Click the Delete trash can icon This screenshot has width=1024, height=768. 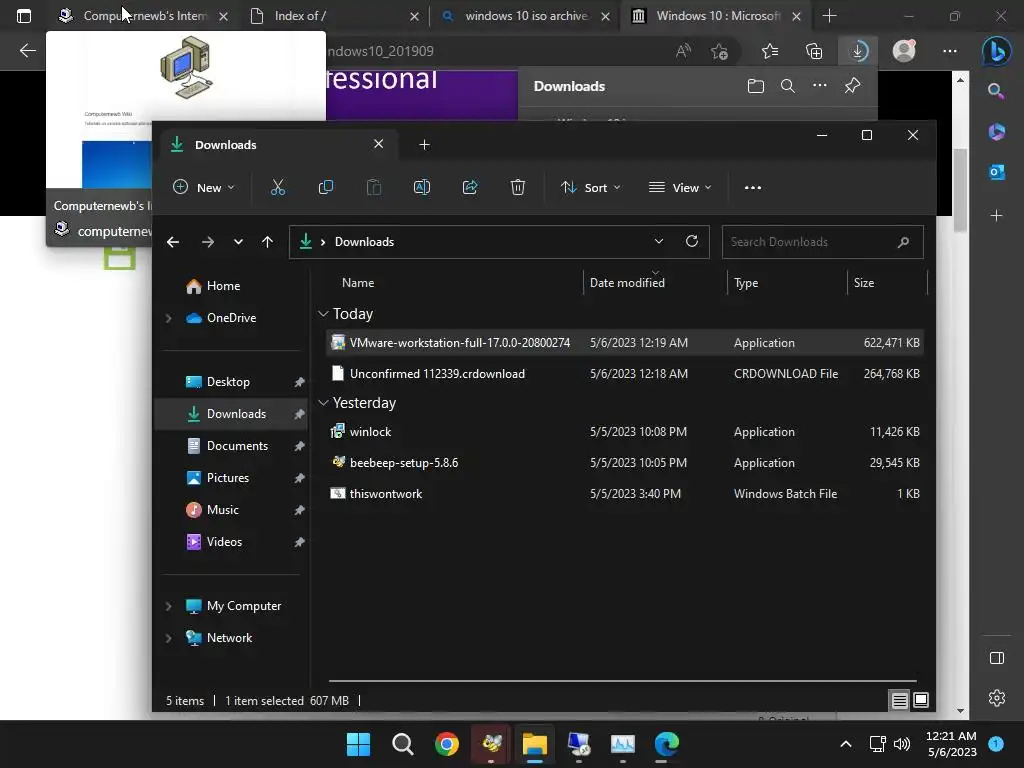(517, 187)
